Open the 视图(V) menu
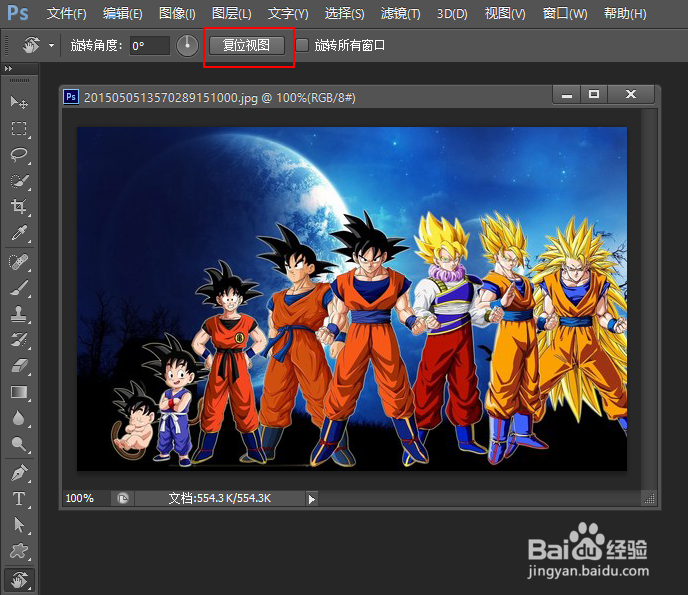The image size is (688, 595). point(505,14)
